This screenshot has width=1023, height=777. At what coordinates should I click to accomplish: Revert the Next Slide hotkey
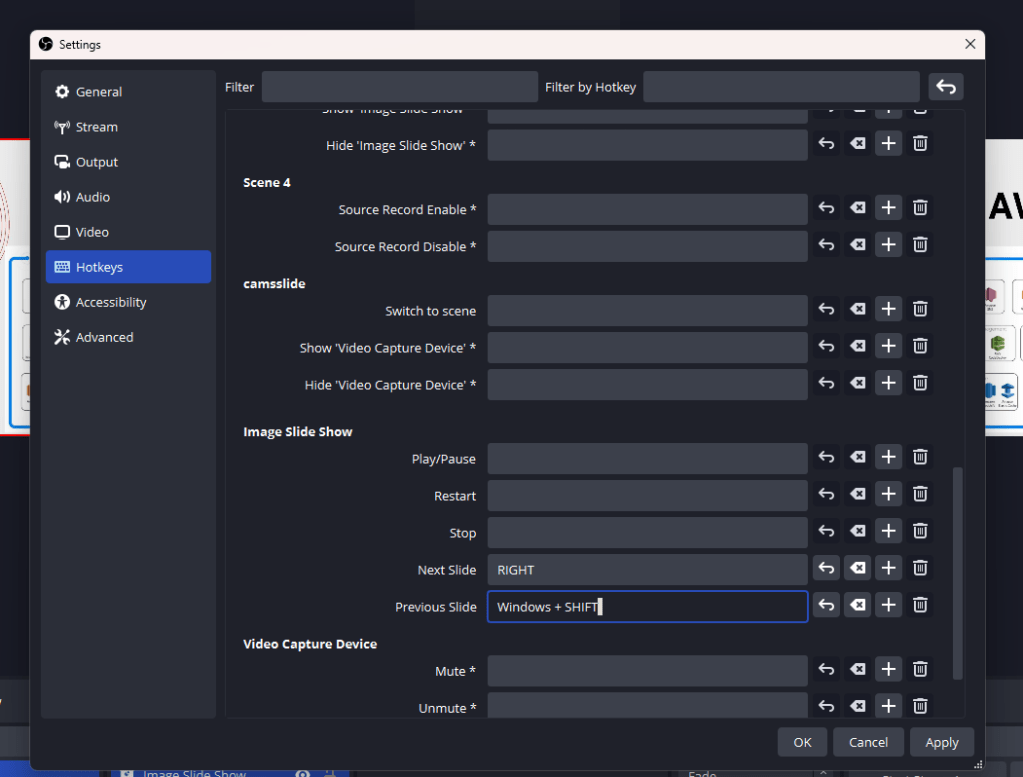(827, 568)
